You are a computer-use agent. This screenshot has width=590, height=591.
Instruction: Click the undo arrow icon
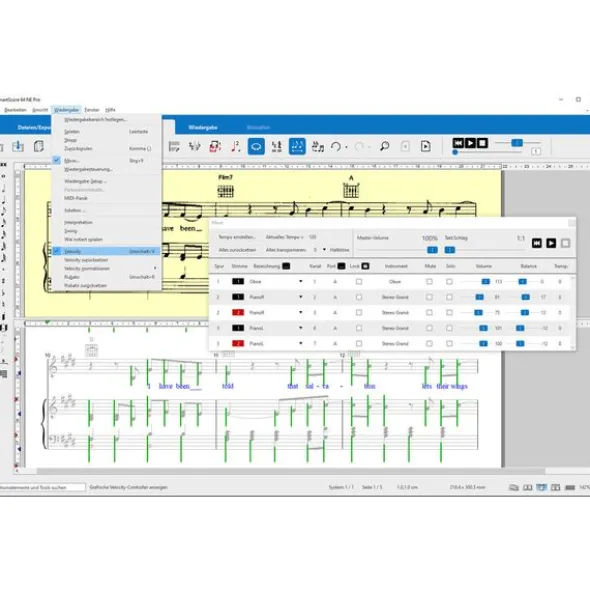click(336, 146)
